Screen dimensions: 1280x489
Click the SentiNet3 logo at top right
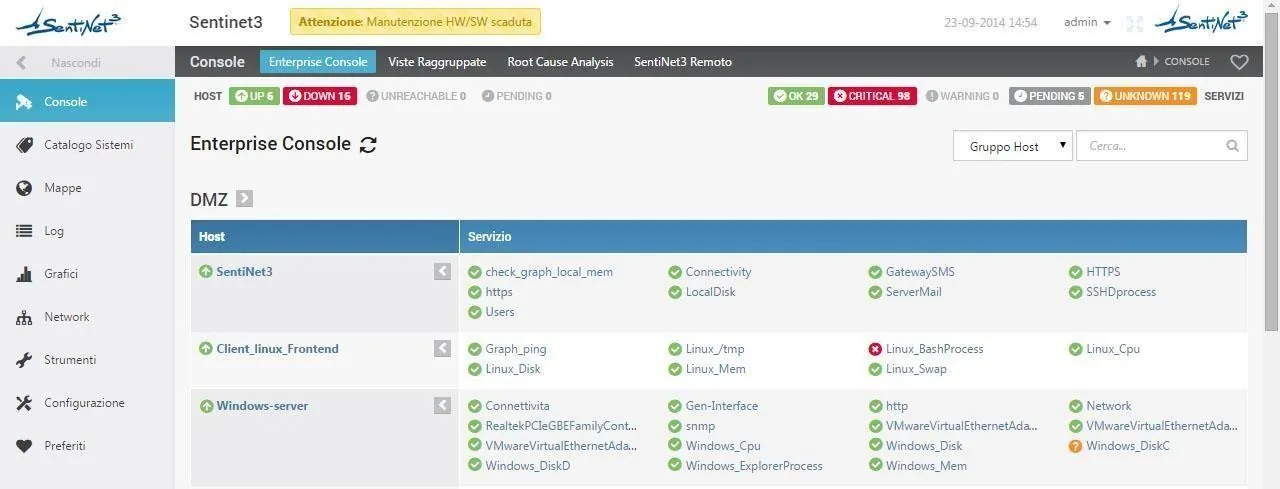tap(1203, 21)
